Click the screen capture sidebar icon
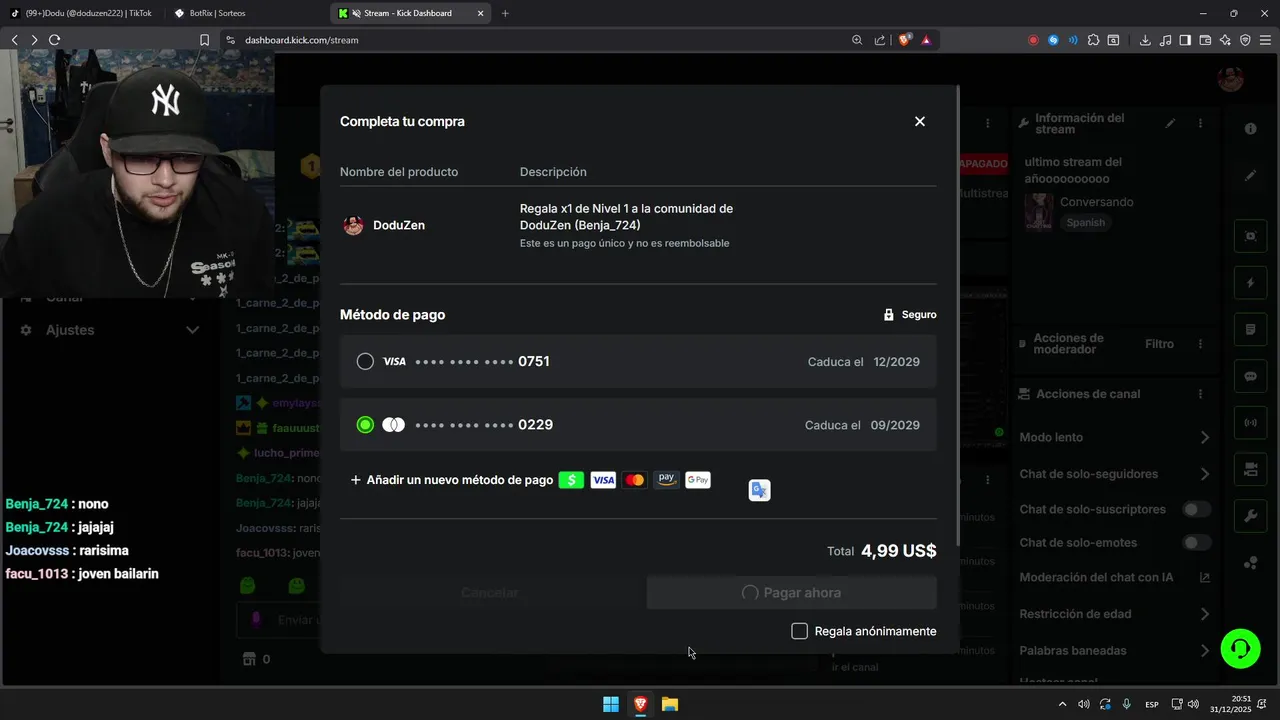 [1250, 236]
